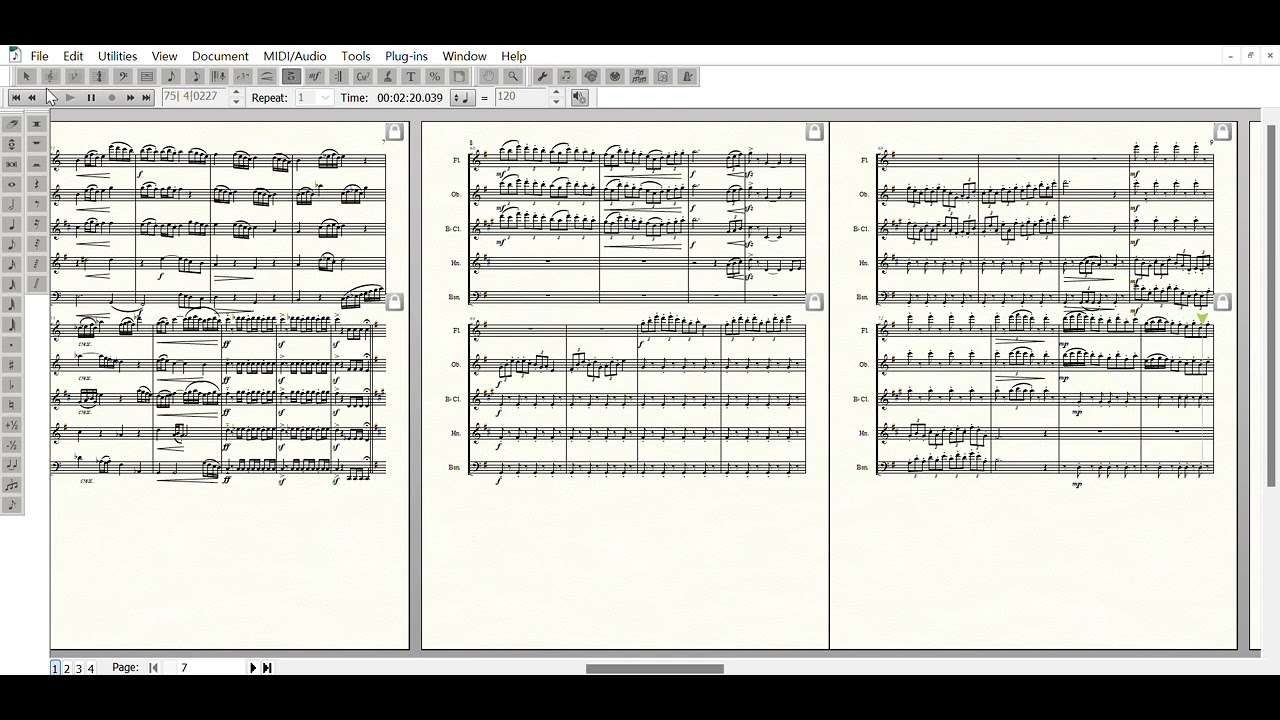Screen dimensions: 1280x720
Task: Raise pitch with the plus half step icon
Action: click(x=12, y=424)
